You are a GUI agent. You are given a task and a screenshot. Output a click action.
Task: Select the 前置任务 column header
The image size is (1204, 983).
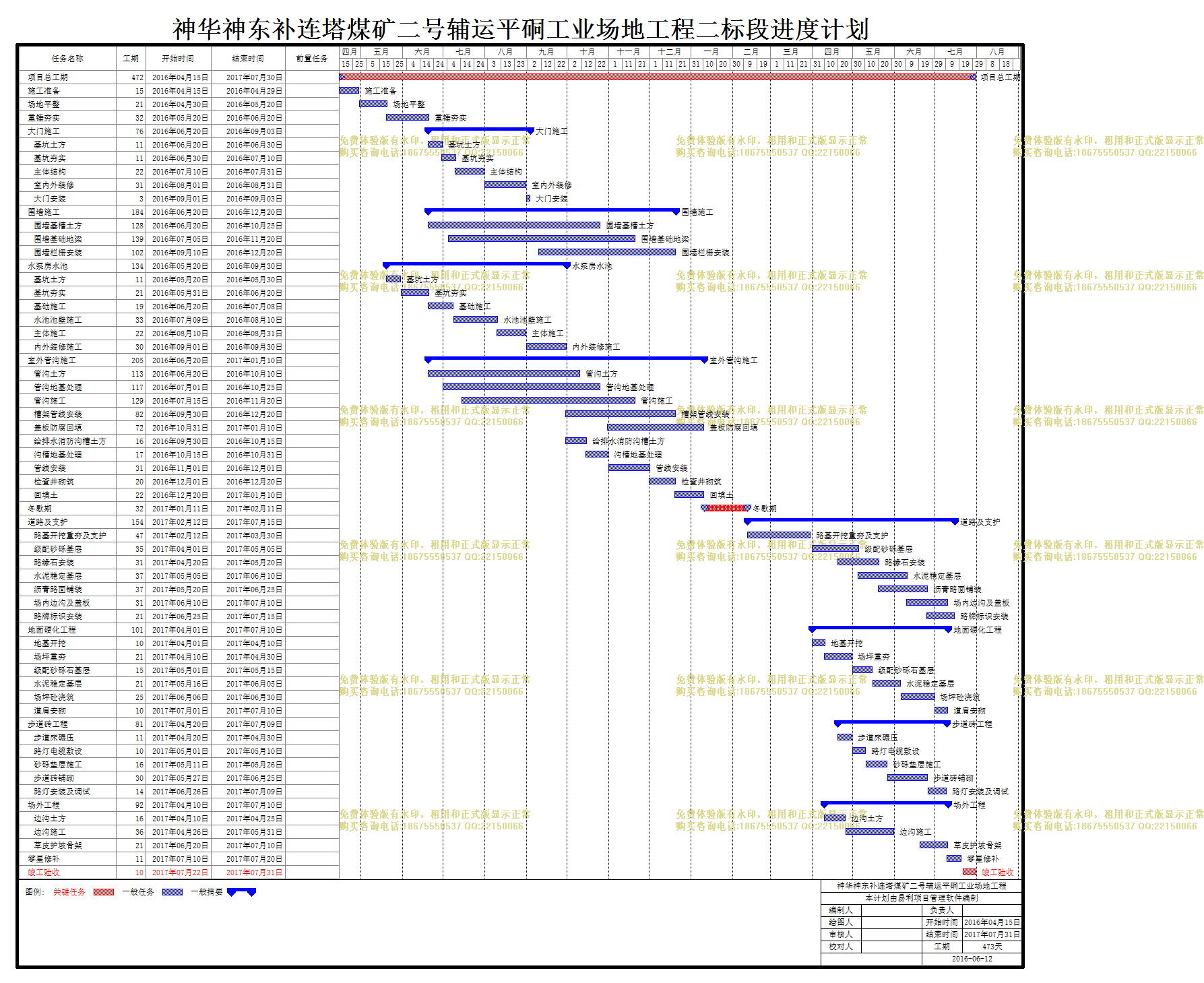point(312,59)
